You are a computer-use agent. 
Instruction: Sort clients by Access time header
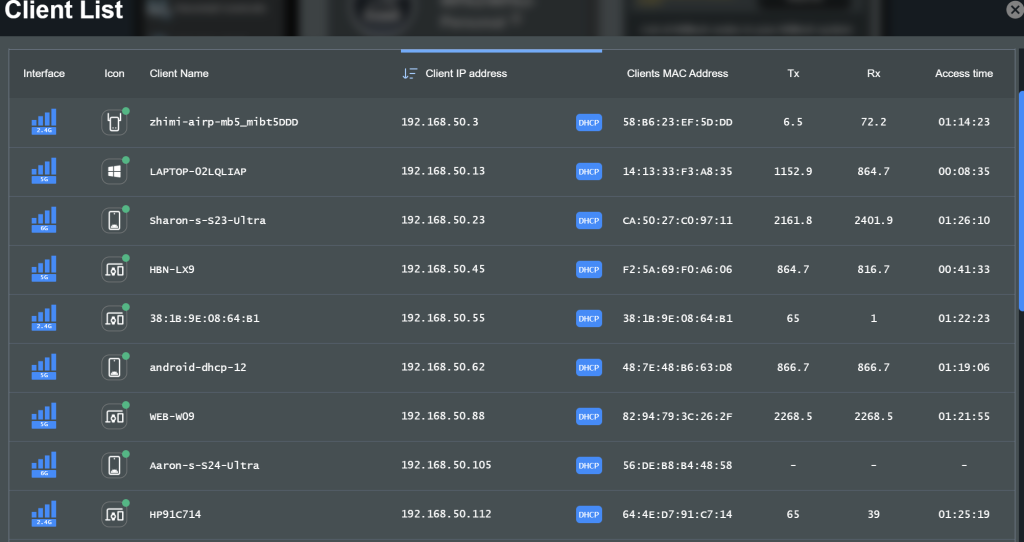(963, 73)
